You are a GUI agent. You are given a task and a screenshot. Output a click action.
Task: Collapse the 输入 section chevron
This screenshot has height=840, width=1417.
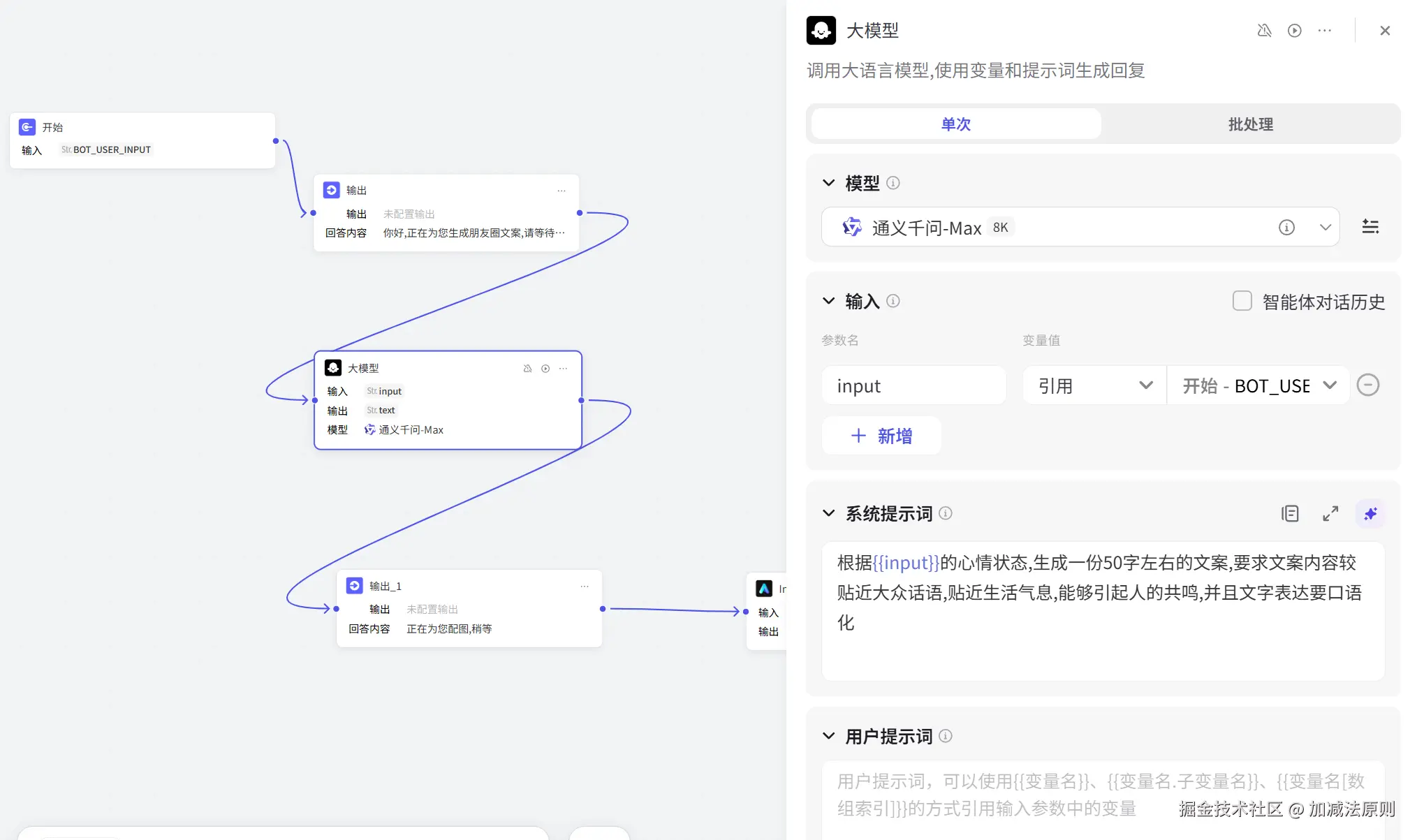[x=828, y=301]
